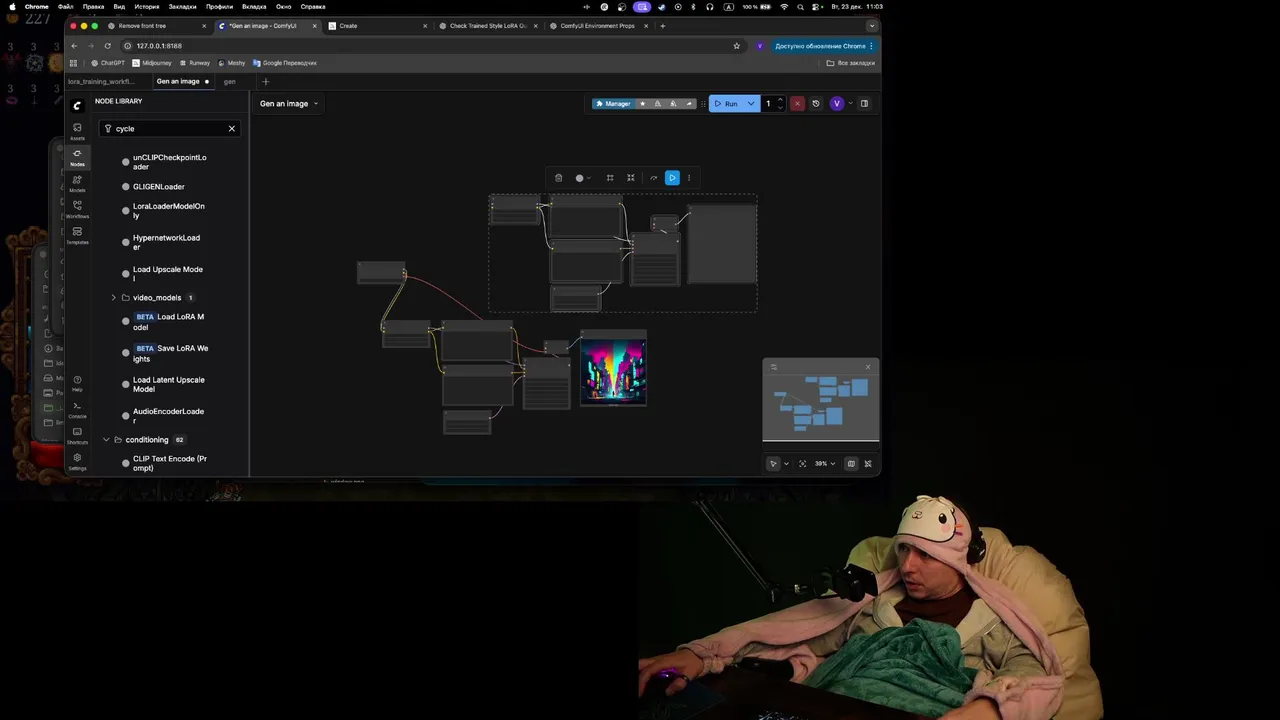Switch to the gen workflow tab
1280x720 pixels.
click(230, 82)
